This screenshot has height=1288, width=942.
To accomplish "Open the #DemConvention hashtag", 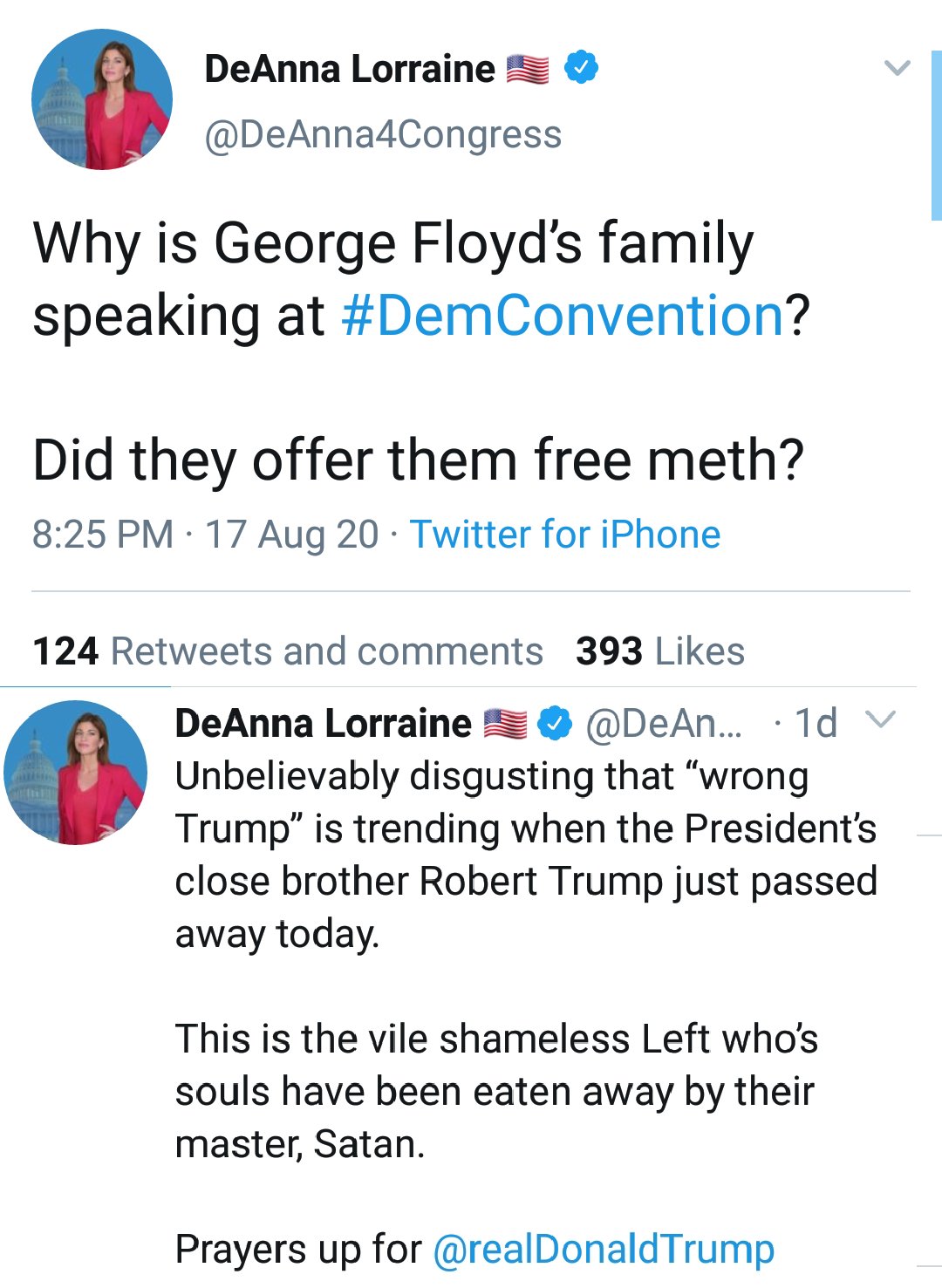I will tap(563, 315).
